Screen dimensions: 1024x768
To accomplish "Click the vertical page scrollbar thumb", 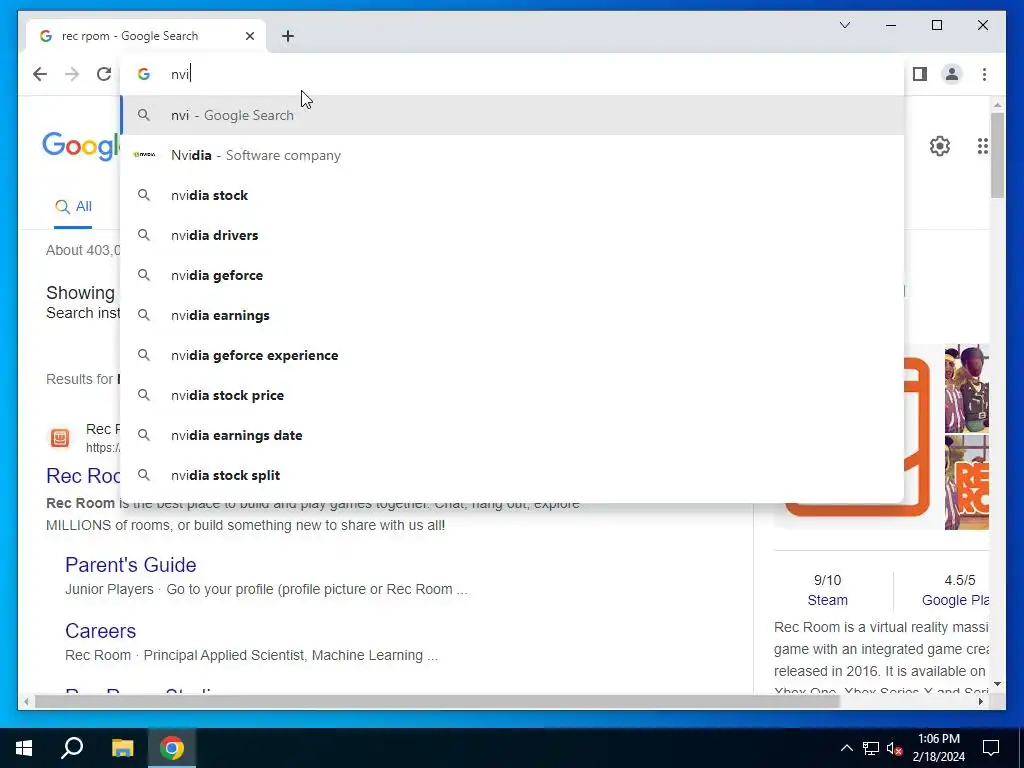I will pyautogui.click(x=997, y=155).
